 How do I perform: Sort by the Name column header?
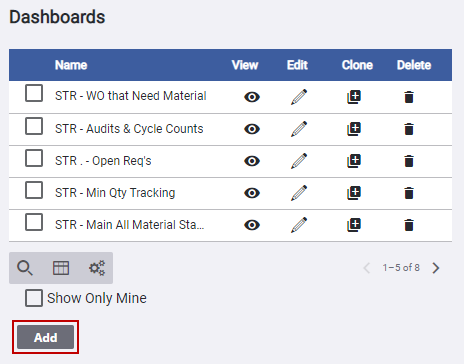click(71, 65)
